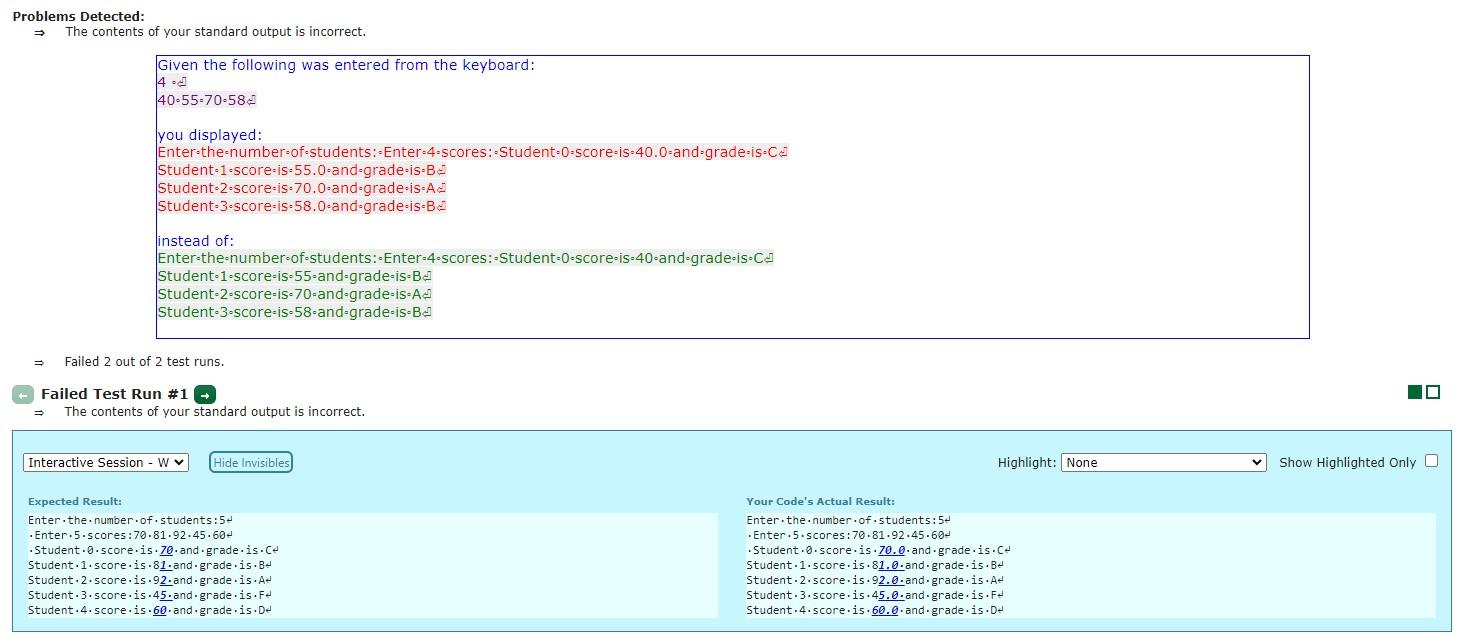This screenshot has height=639, width=1460.
Task: Open the Highlight dropdown set to None
Action: 1163,462
